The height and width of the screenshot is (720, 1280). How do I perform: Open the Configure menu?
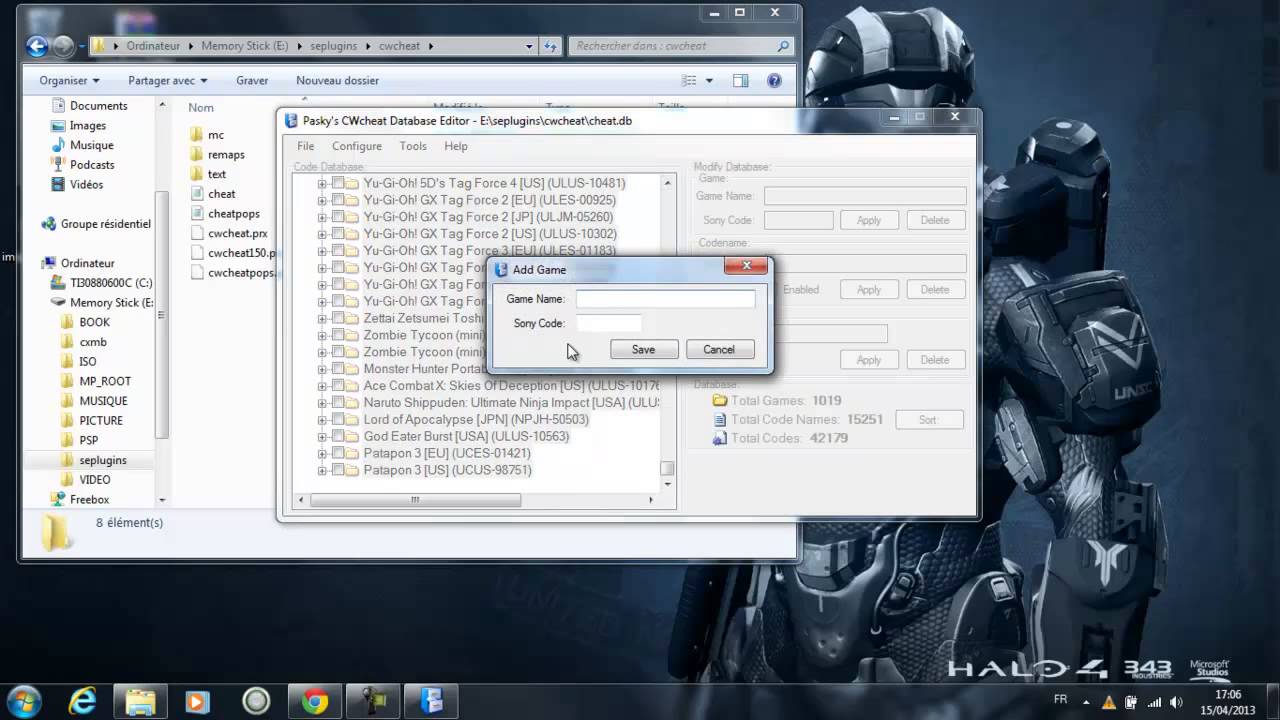point(357,146)
